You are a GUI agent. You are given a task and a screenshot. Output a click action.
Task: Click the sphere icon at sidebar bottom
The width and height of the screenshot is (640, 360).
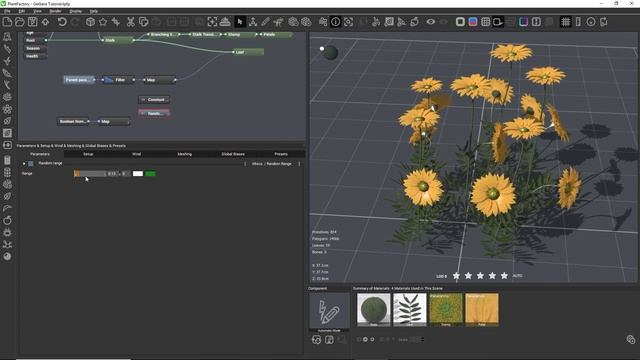click(7, 256)
